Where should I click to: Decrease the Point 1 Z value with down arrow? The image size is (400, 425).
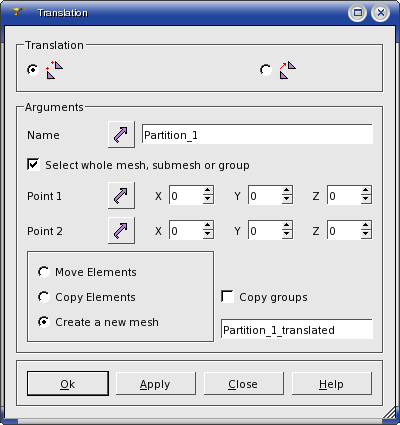click(366, 199)
